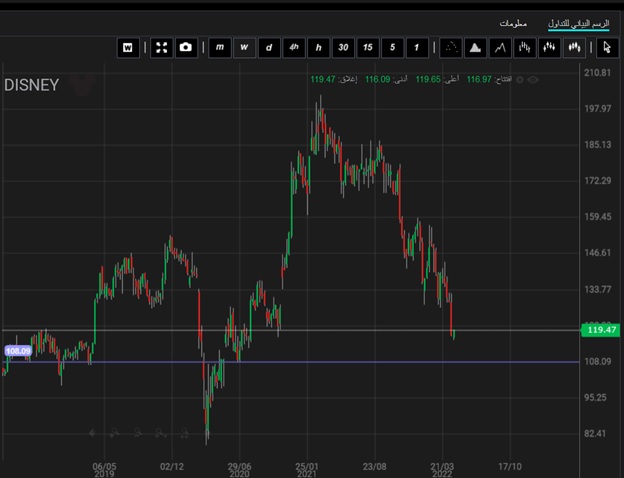Switch to area (mountain) chart style
624x478 pixels.
(475, 48)
